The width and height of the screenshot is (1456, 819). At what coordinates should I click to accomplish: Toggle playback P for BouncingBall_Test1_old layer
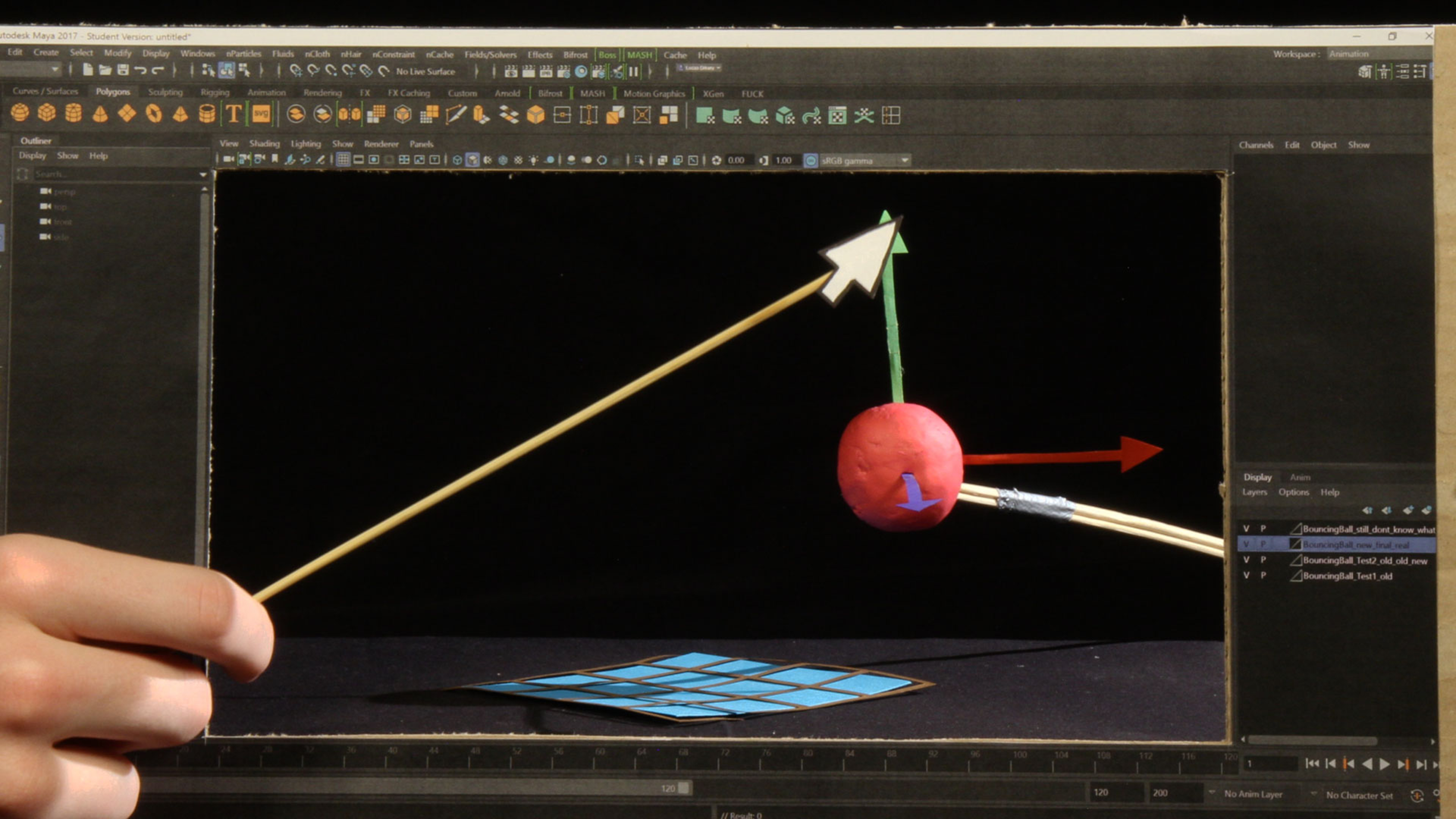tap(1263, 575)
